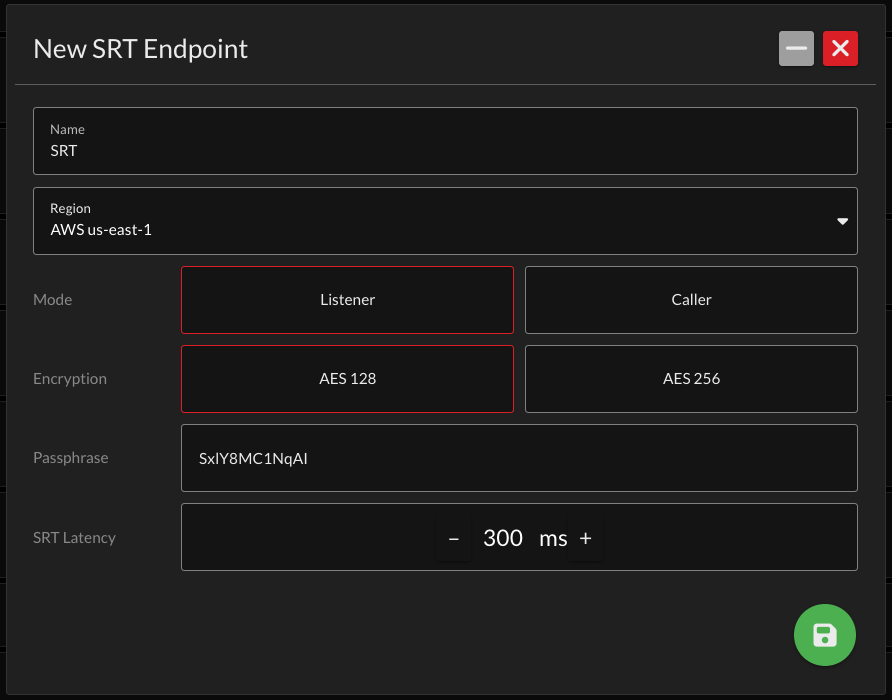Save the new SRT endpoint
The height and width of the screenshot is (700, 892).
824,635
